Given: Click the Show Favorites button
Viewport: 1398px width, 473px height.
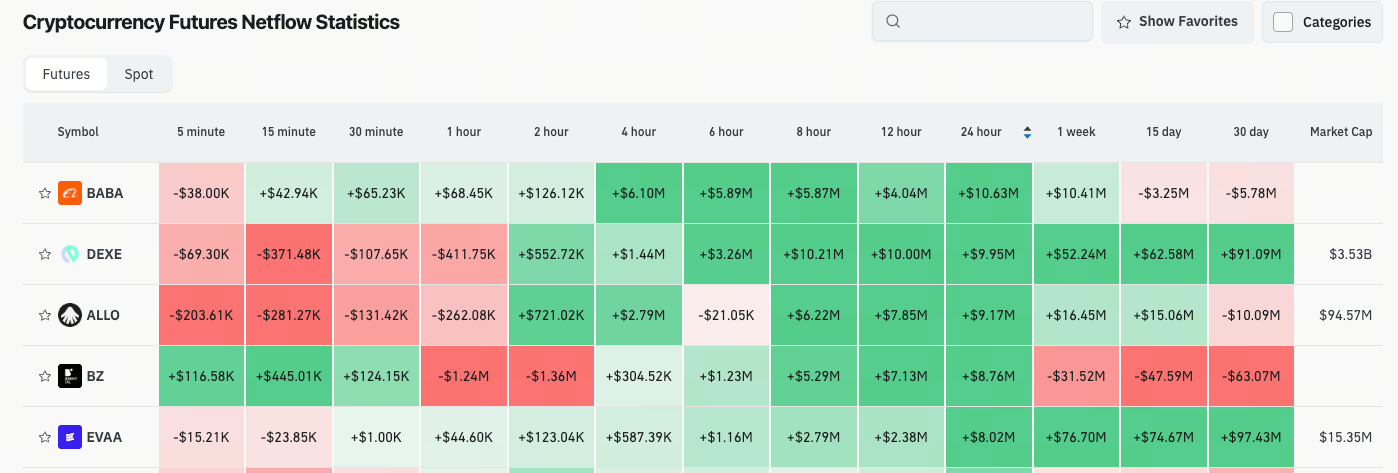Looking at the screenshot, I should (1177, 21).
